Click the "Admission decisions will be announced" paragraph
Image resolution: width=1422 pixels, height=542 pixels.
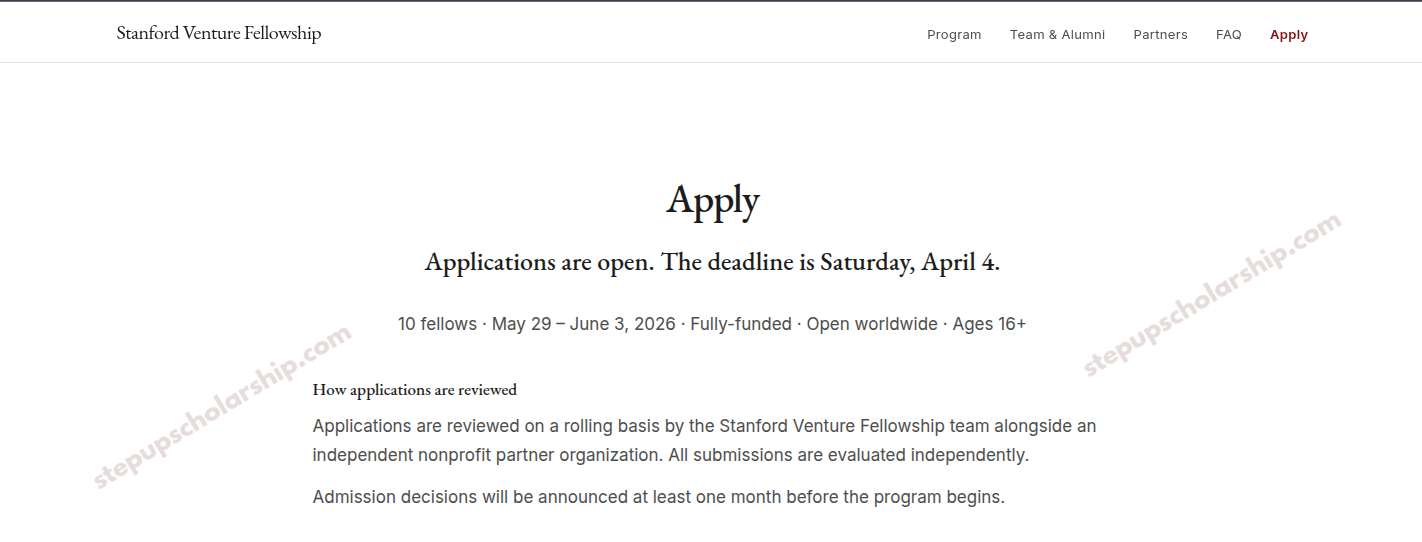(x=658, y=497)
